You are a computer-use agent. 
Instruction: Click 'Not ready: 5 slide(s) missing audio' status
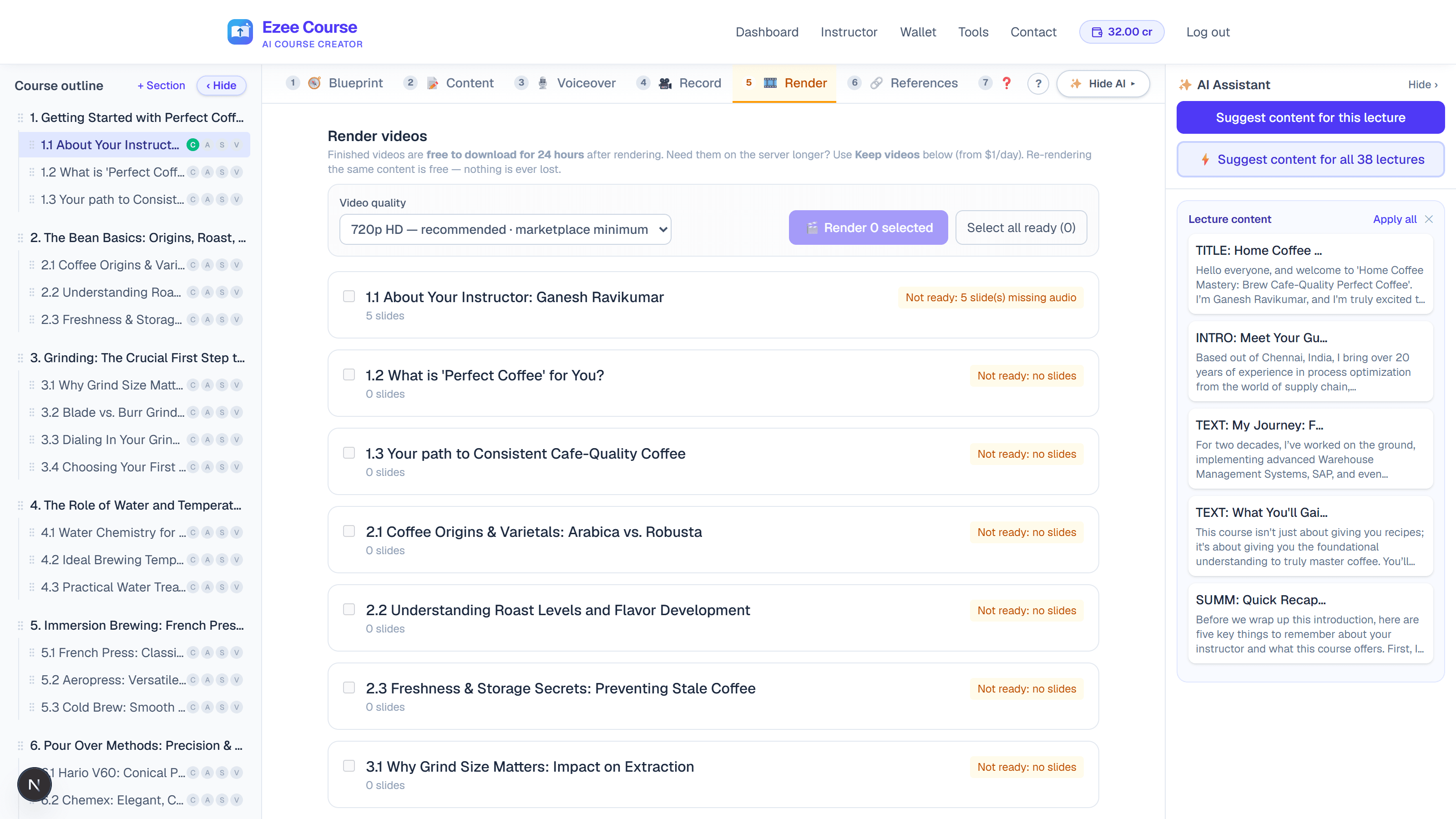990,297
